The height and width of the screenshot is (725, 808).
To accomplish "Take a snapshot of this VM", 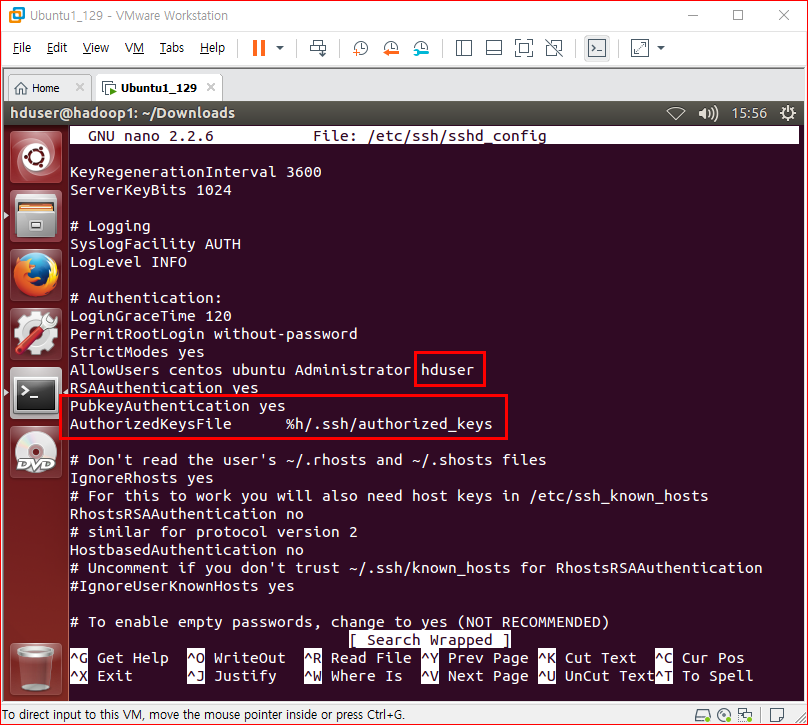I will pos(360,48).
